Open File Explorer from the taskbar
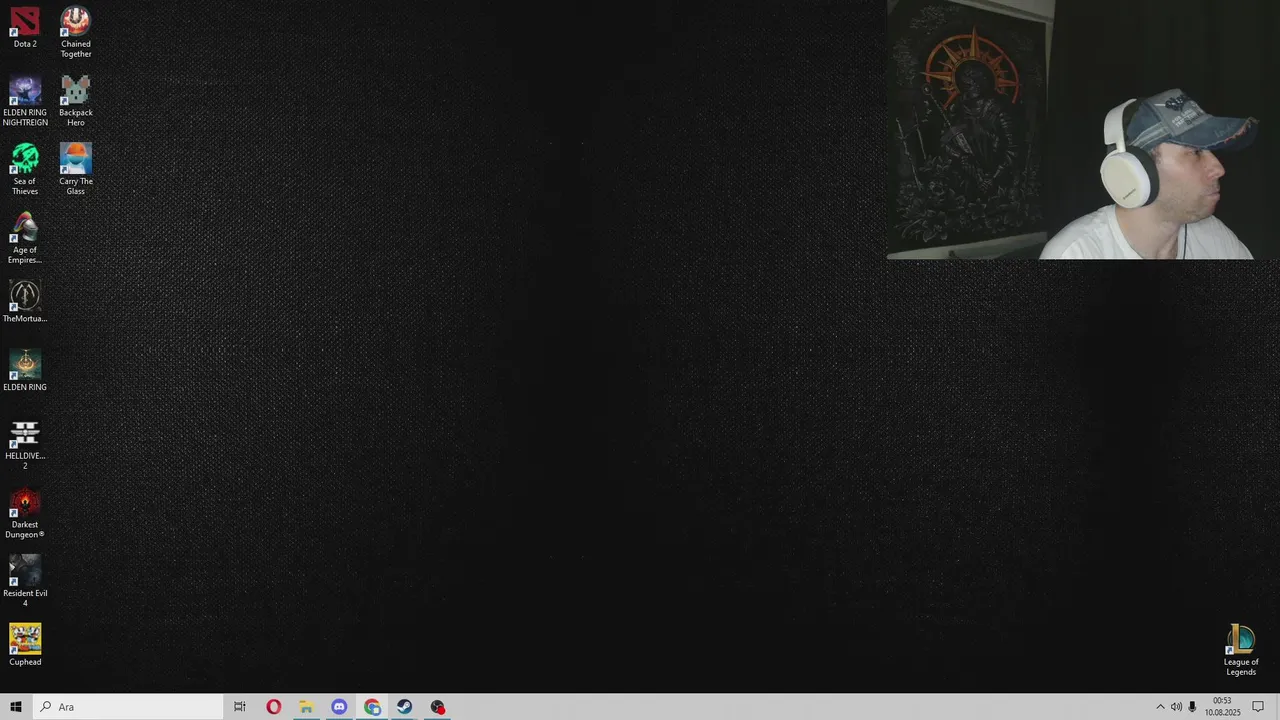The image size is (1280, 720). click(x=306, y=707)
